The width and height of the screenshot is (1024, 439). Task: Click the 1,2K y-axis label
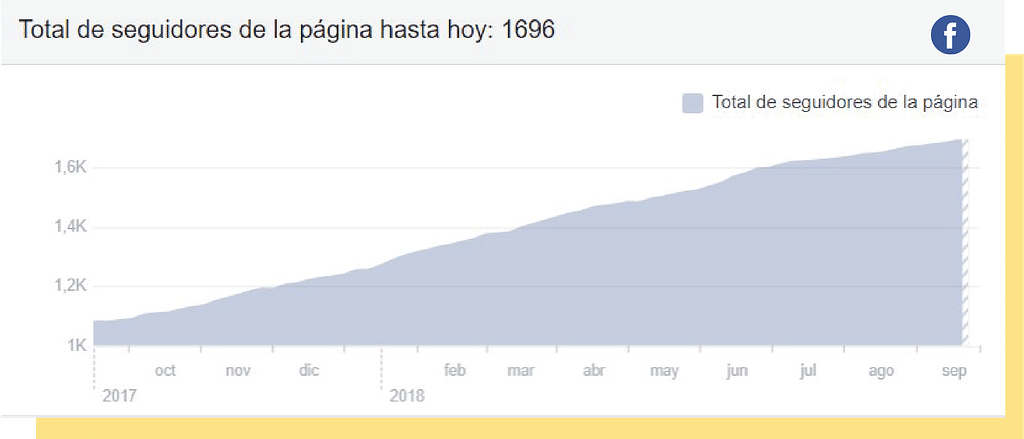(x=71, y=287)
